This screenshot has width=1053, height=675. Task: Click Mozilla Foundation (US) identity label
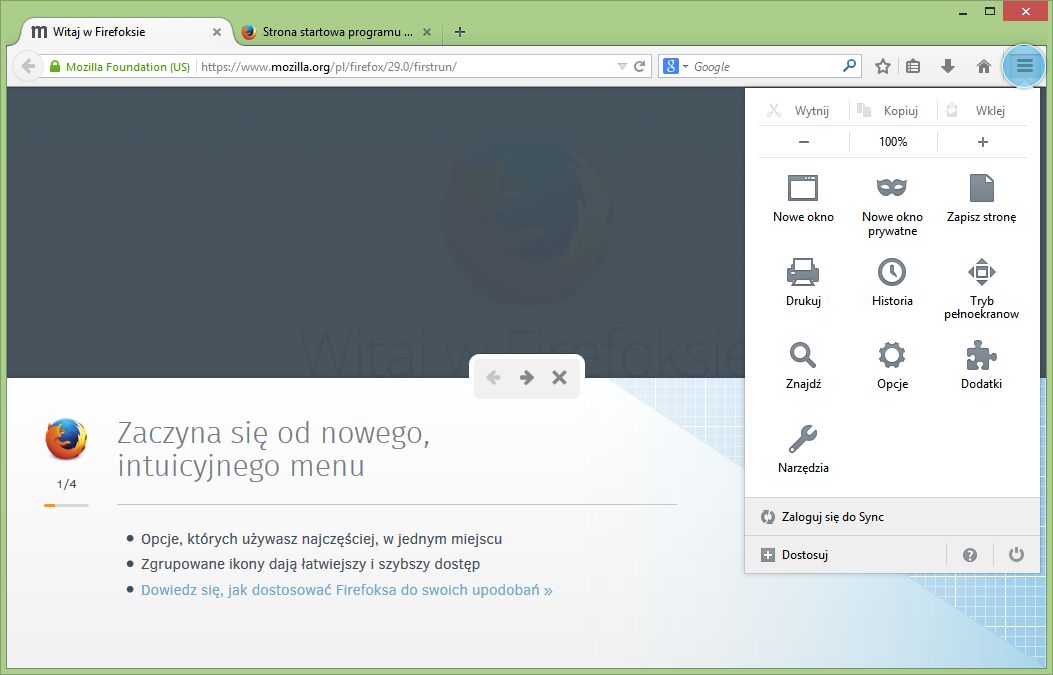[128, 66]
